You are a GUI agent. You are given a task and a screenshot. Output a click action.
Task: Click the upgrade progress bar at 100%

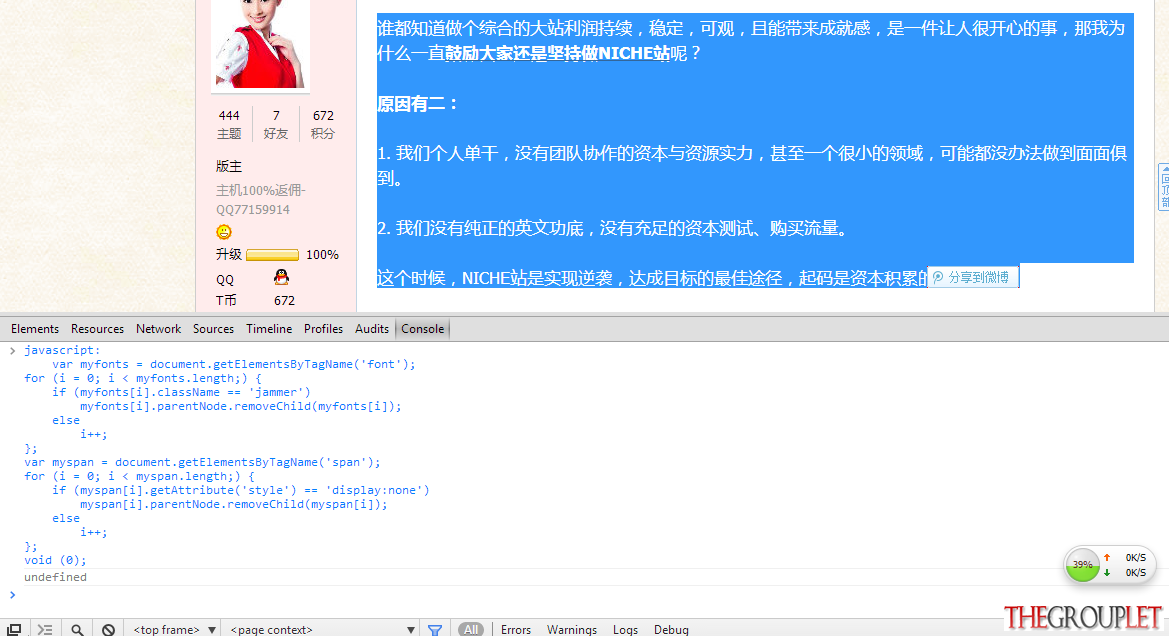pos(272,255)
